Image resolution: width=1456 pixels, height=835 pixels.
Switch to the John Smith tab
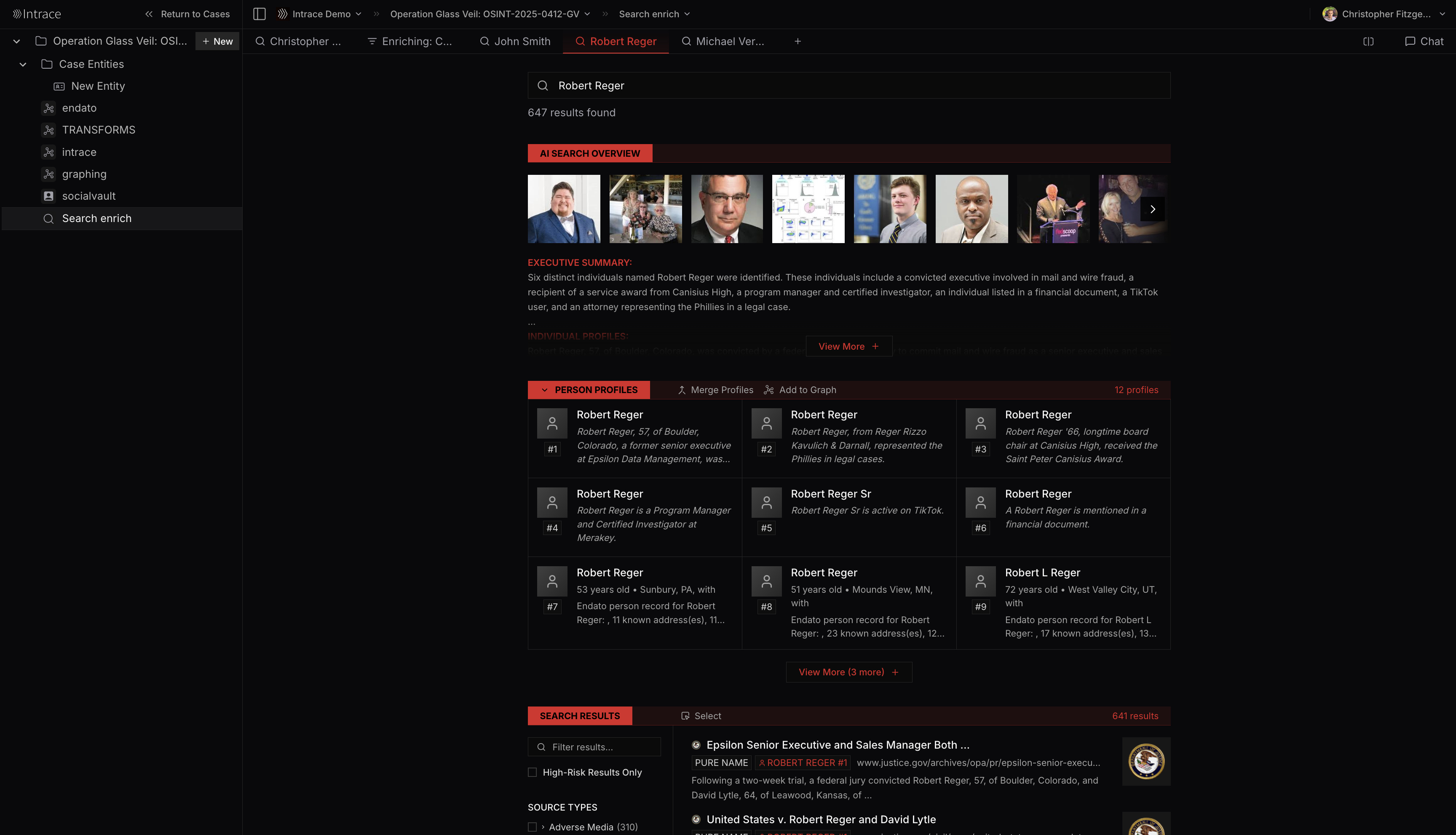[515, 41]
